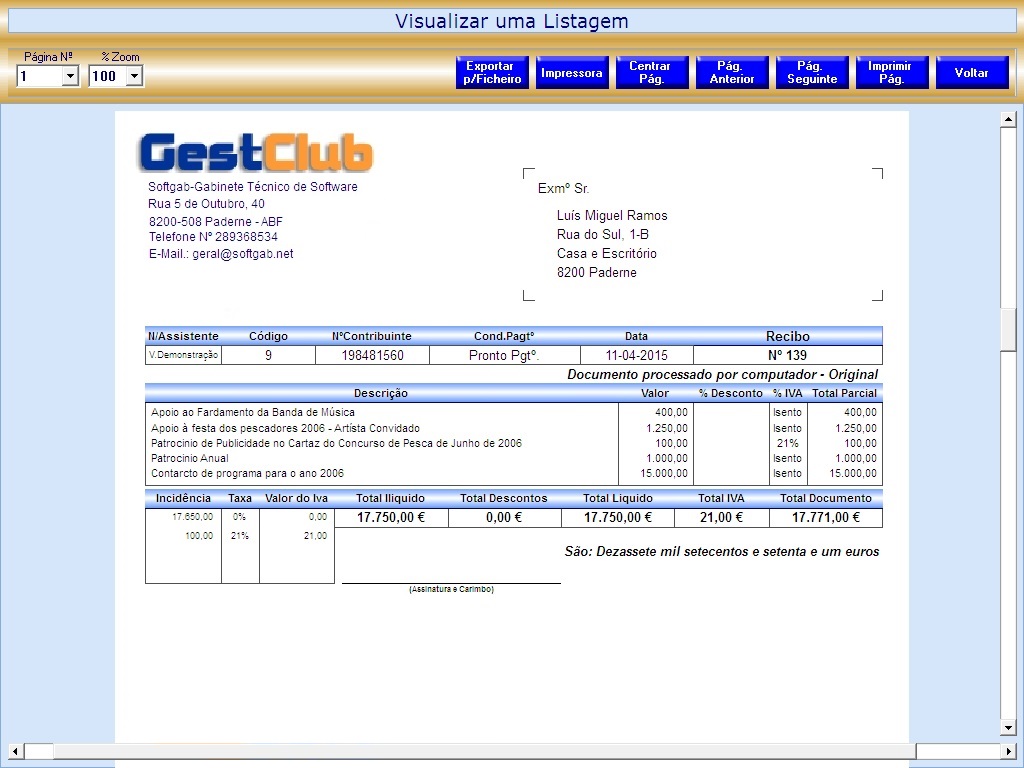
Task: Click the vertical scrollbar up arrow
Action: 1008,120
